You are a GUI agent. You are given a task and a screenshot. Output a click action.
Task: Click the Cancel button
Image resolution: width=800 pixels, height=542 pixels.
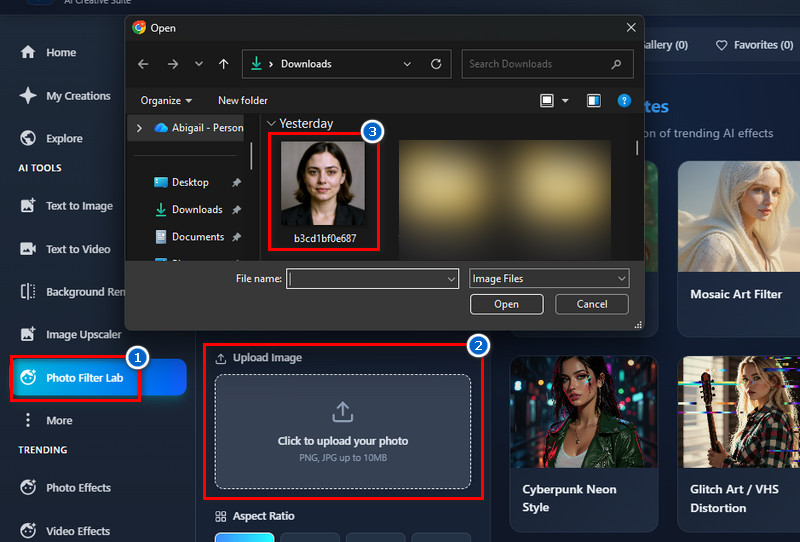coord(592,304)
